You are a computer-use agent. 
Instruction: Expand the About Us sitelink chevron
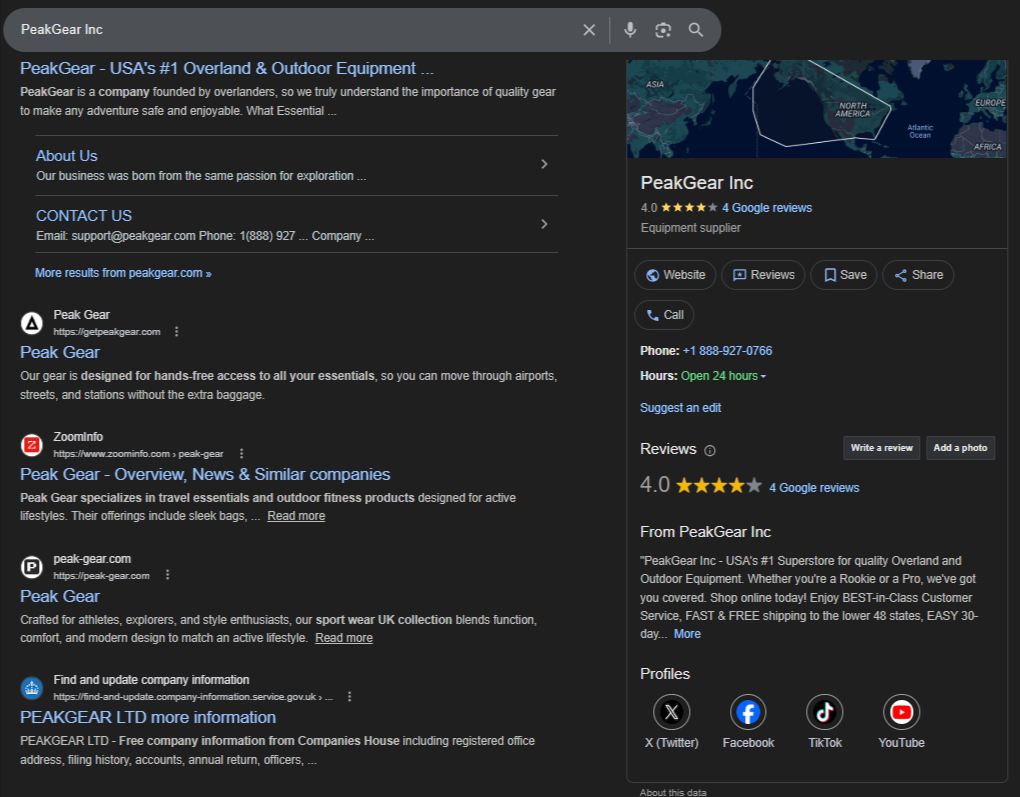click(x=544, y=164)
